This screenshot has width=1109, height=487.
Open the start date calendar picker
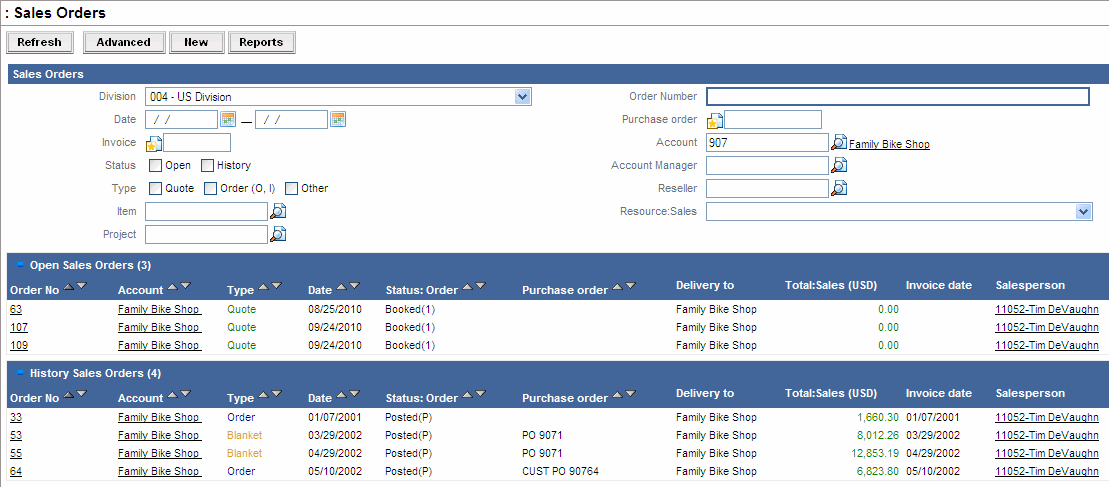pyautogui.click(x=228, y=120)
